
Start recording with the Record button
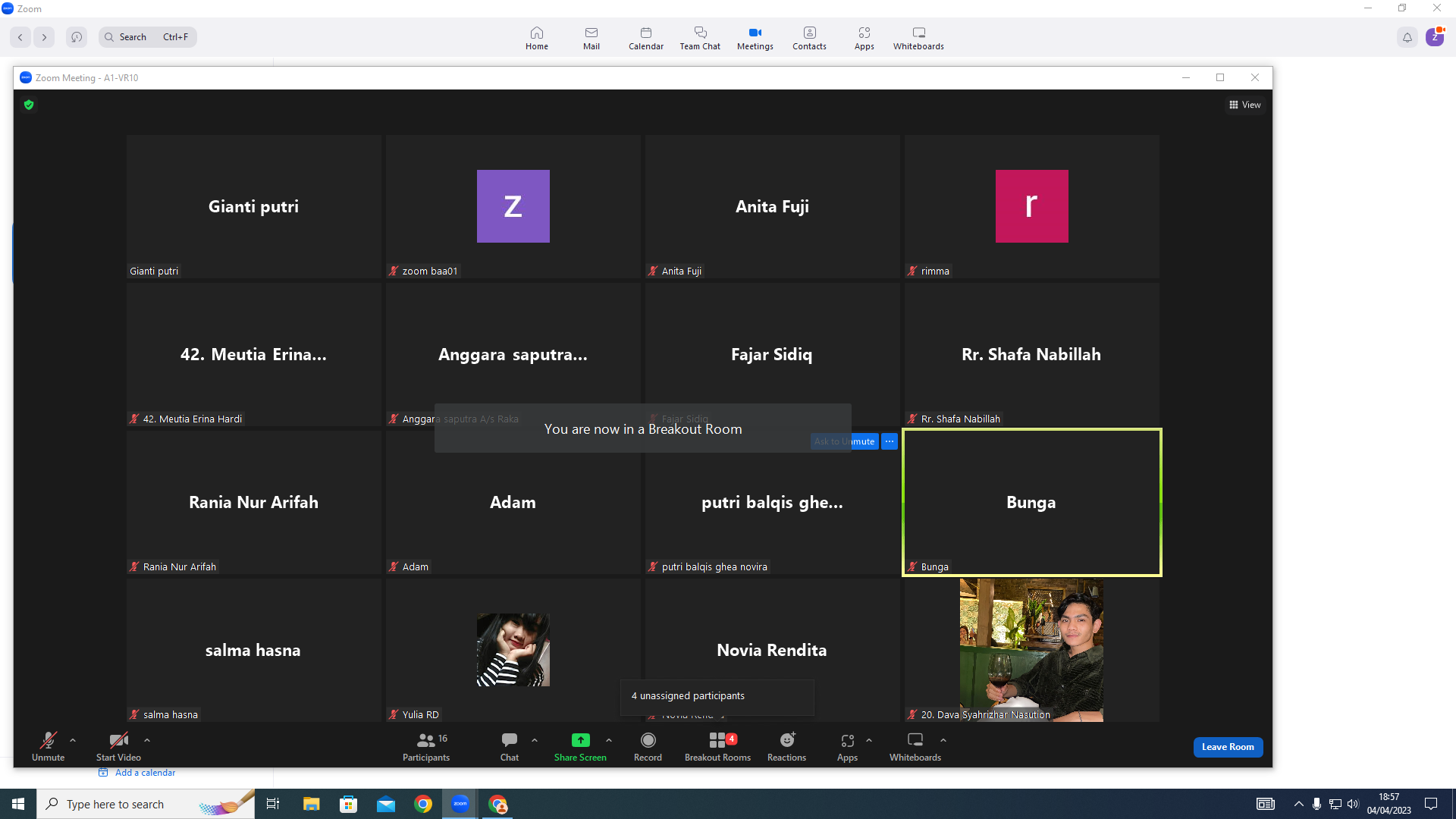pyautogui.click(x=648, y=746)
